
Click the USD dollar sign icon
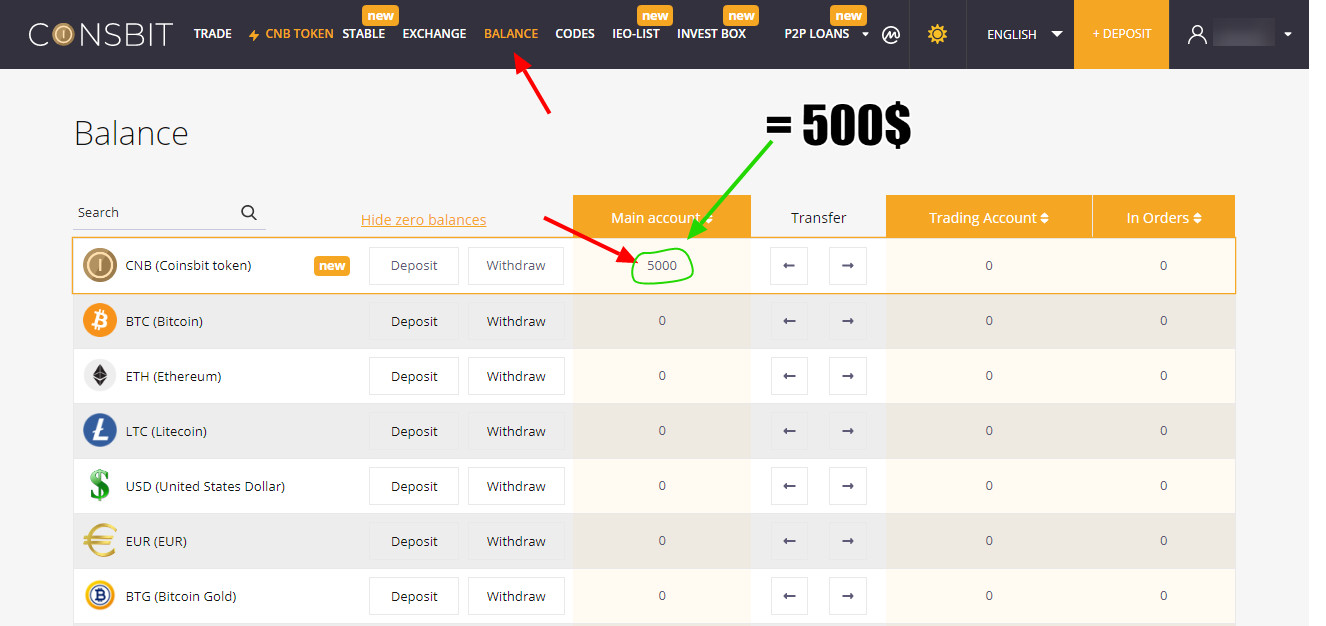100,486
